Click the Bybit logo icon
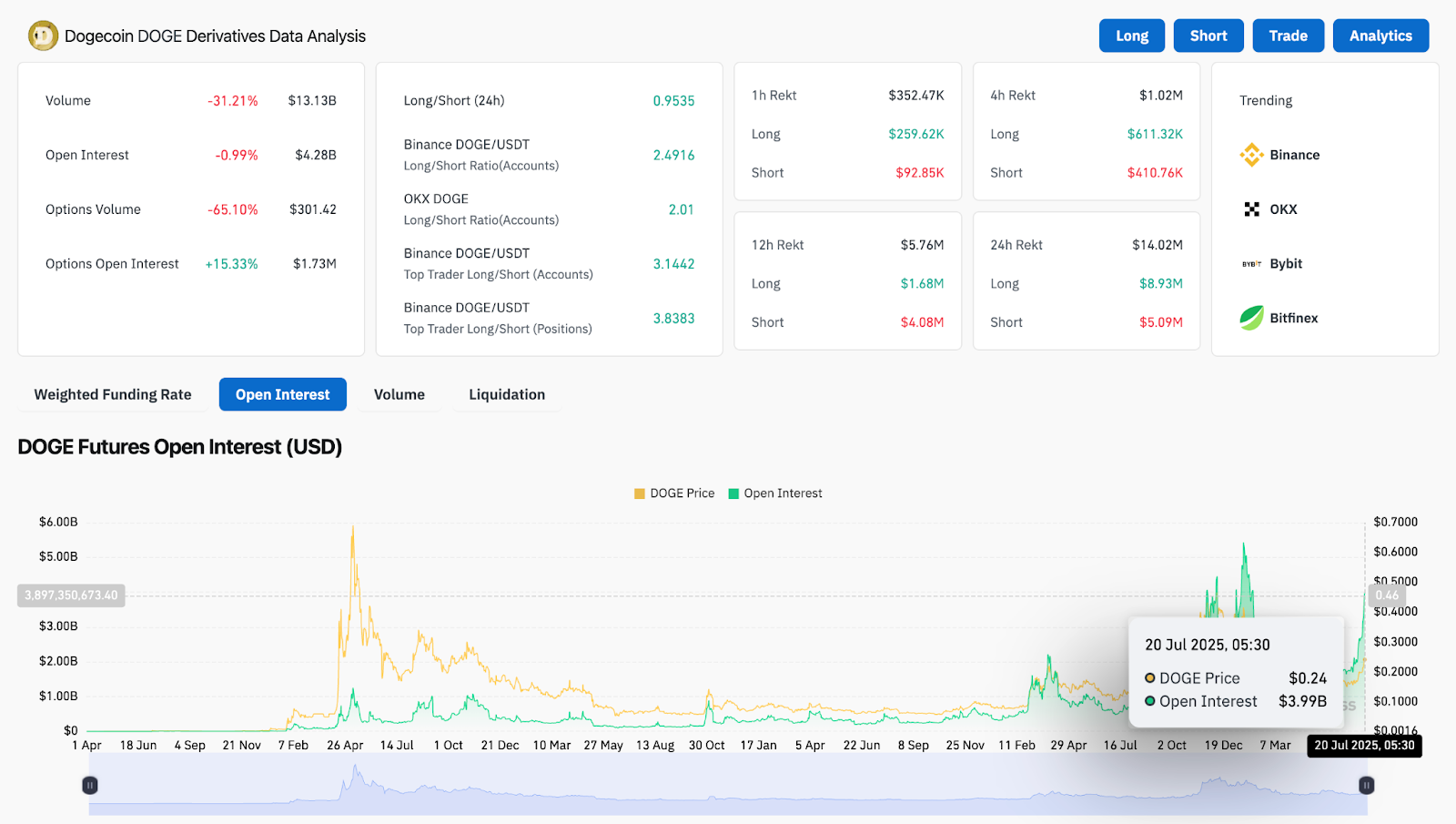 [1251, 264]
